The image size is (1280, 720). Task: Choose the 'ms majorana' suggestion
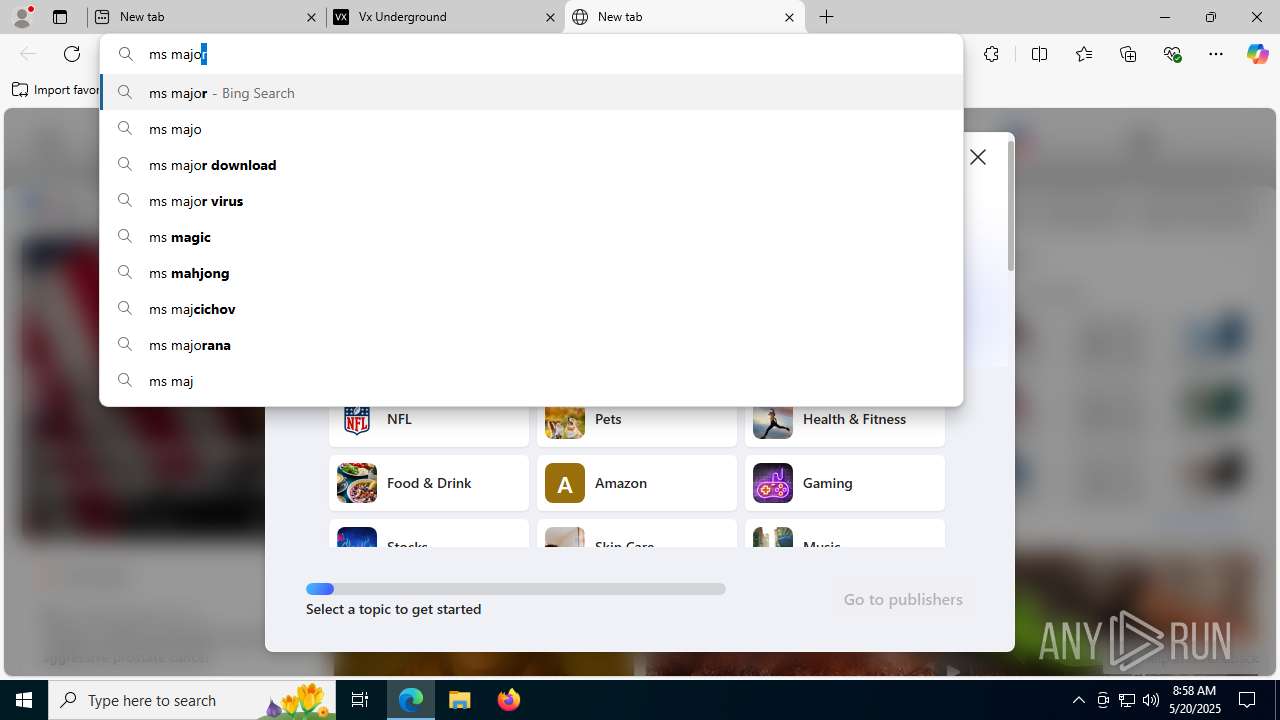[531, 345]
